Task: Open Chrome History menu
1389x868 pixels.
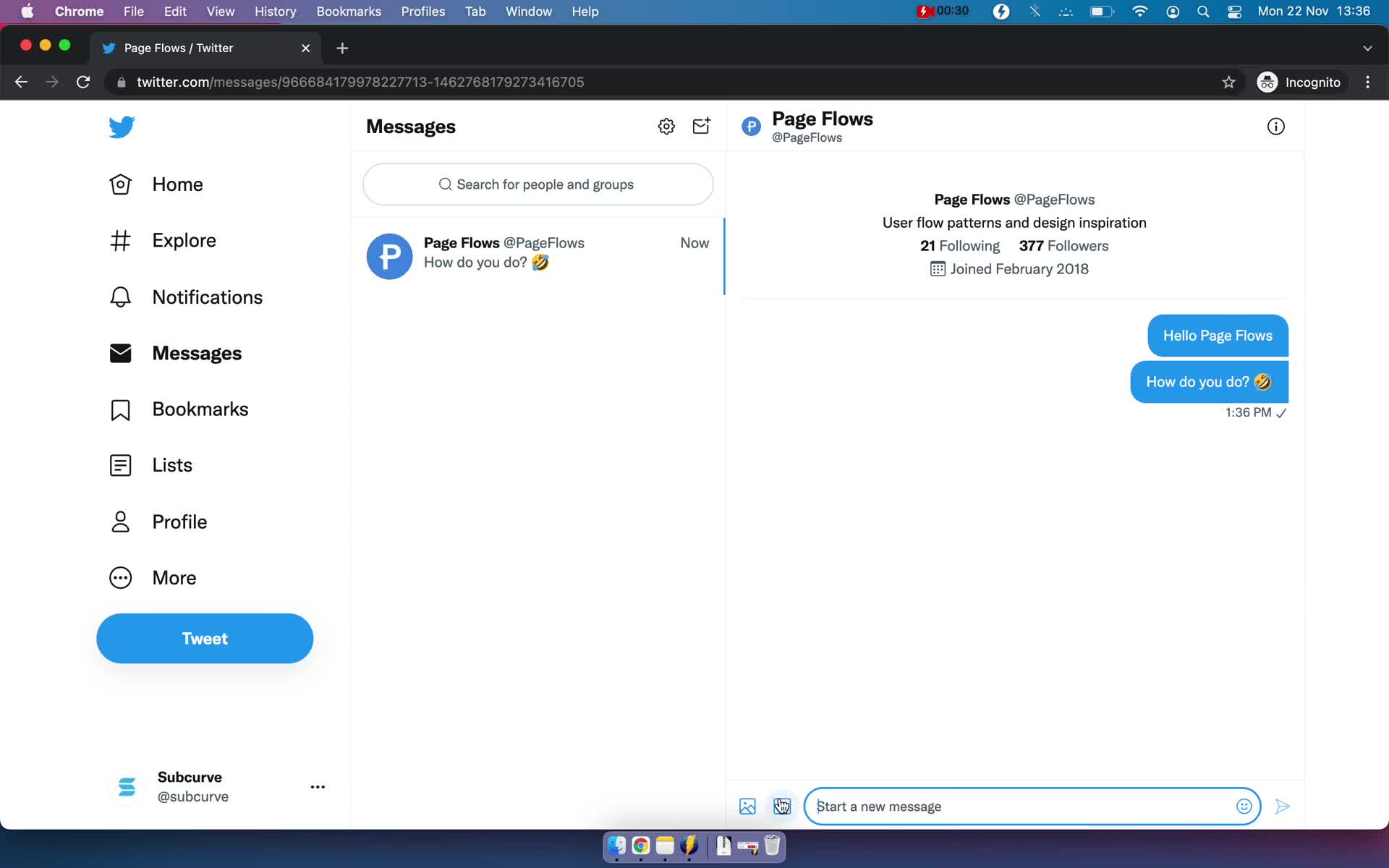Action: (275, 12)
